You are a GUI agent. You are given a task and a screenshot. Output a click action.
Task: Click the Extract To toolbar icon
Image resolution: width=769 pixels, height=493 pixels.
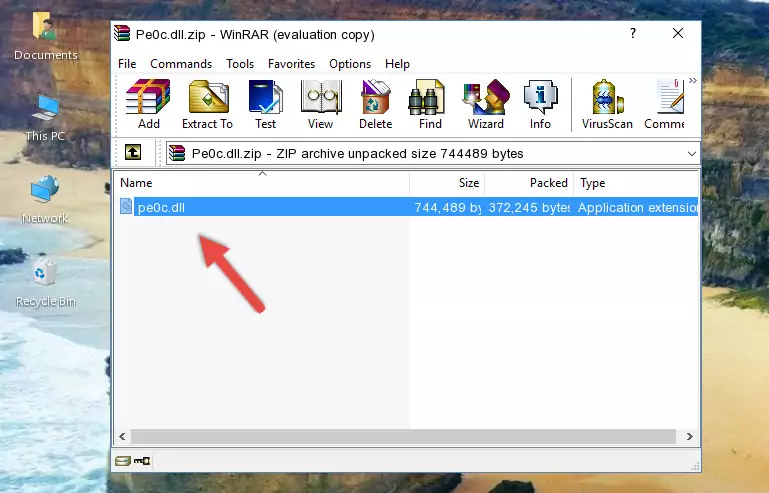pos(207,104)
